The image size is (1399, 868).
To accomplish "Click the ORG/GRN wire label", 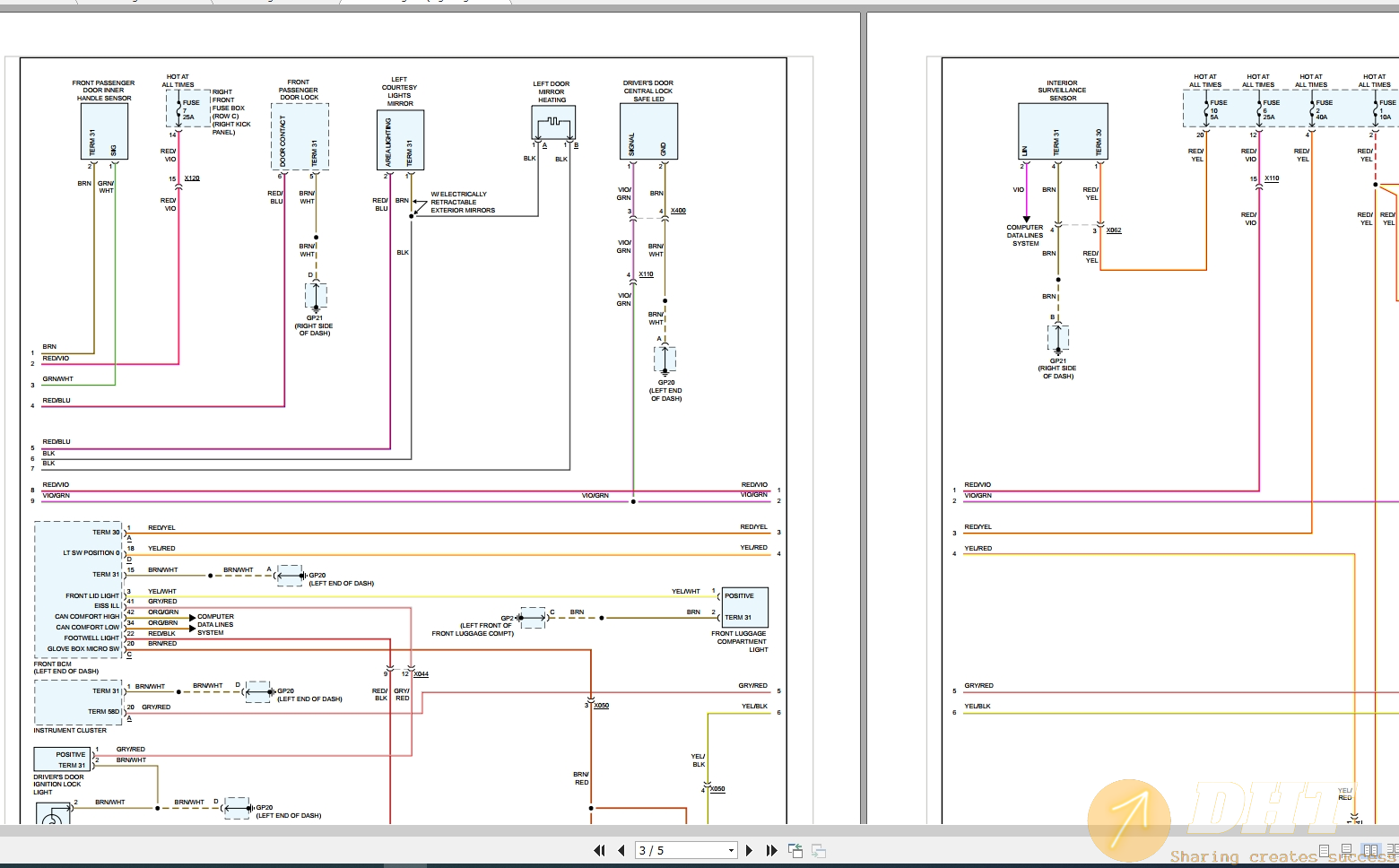I will (x=163, y=612).
